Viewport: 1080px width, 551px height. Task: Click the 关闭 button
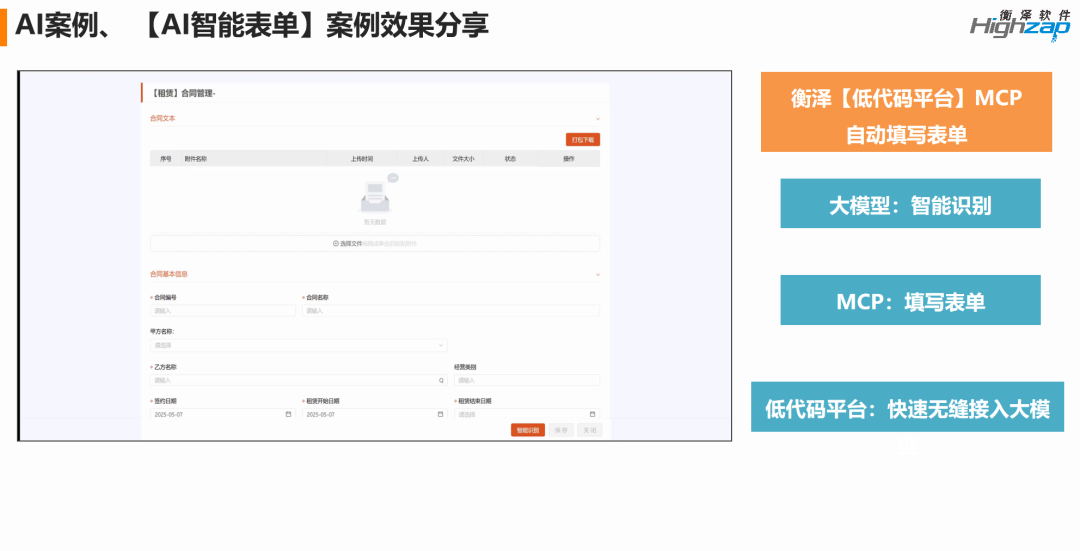pos(590,430)
